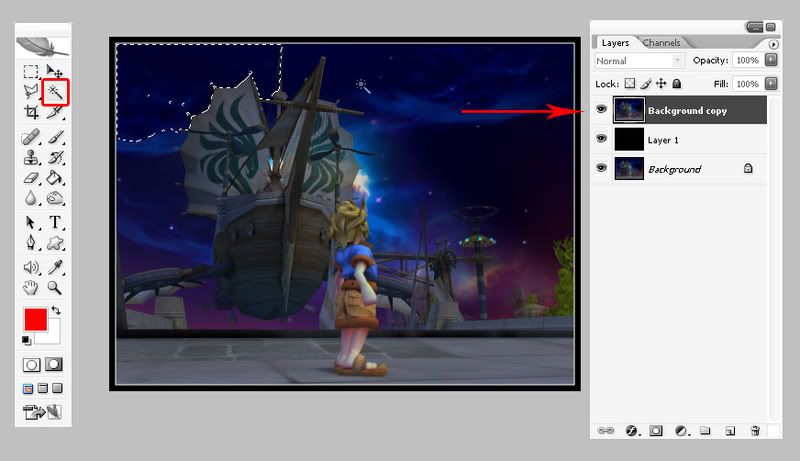Select the Brush tool
800x461 pixels.
click(55, 137)
